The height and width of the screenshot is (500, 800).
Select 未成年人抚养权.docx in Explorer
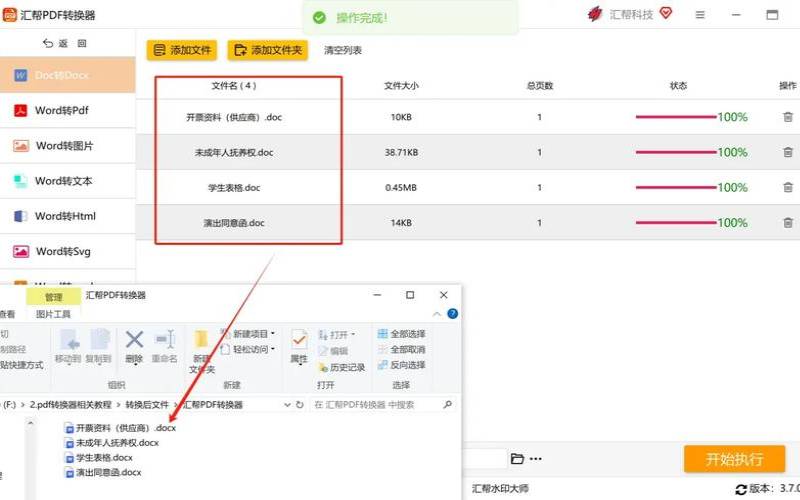click(x=112, y=443)
